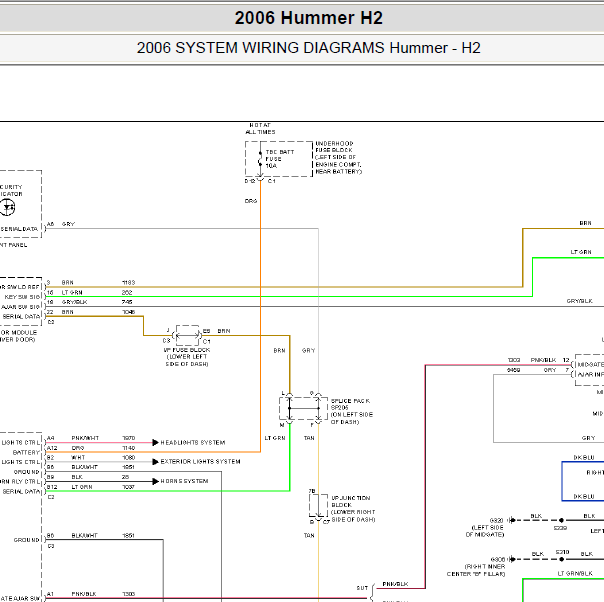This screenshot has height=602, width=604.
Task: Click splice label "S210"
Action: coord(562,552)
